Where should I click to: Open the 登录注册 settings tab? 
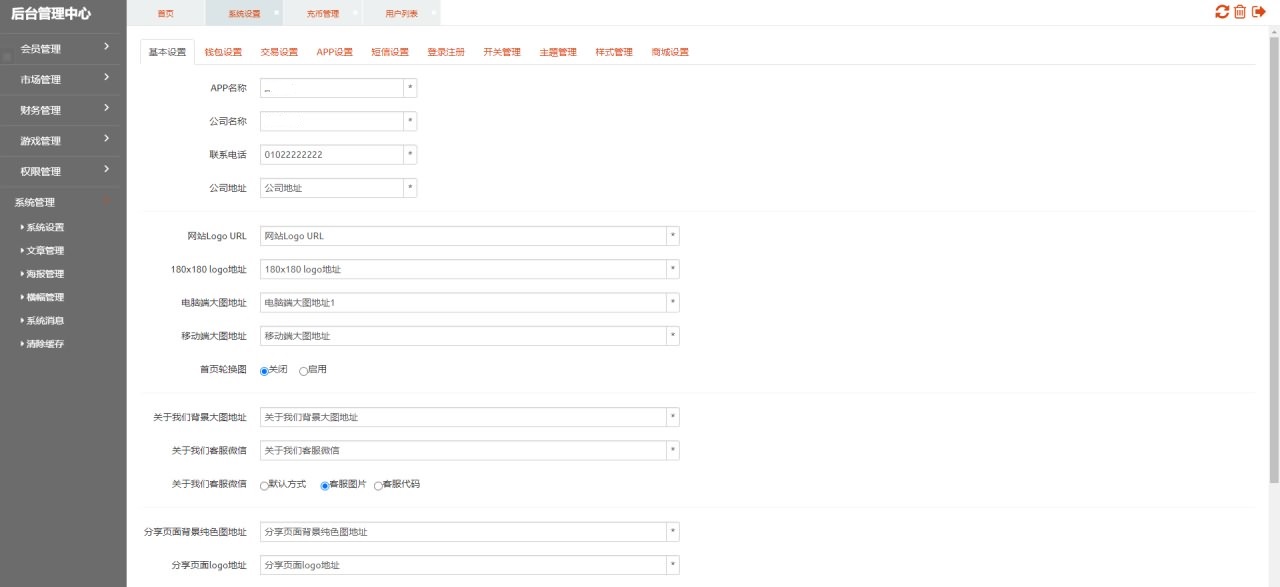[x=446, y=52]
